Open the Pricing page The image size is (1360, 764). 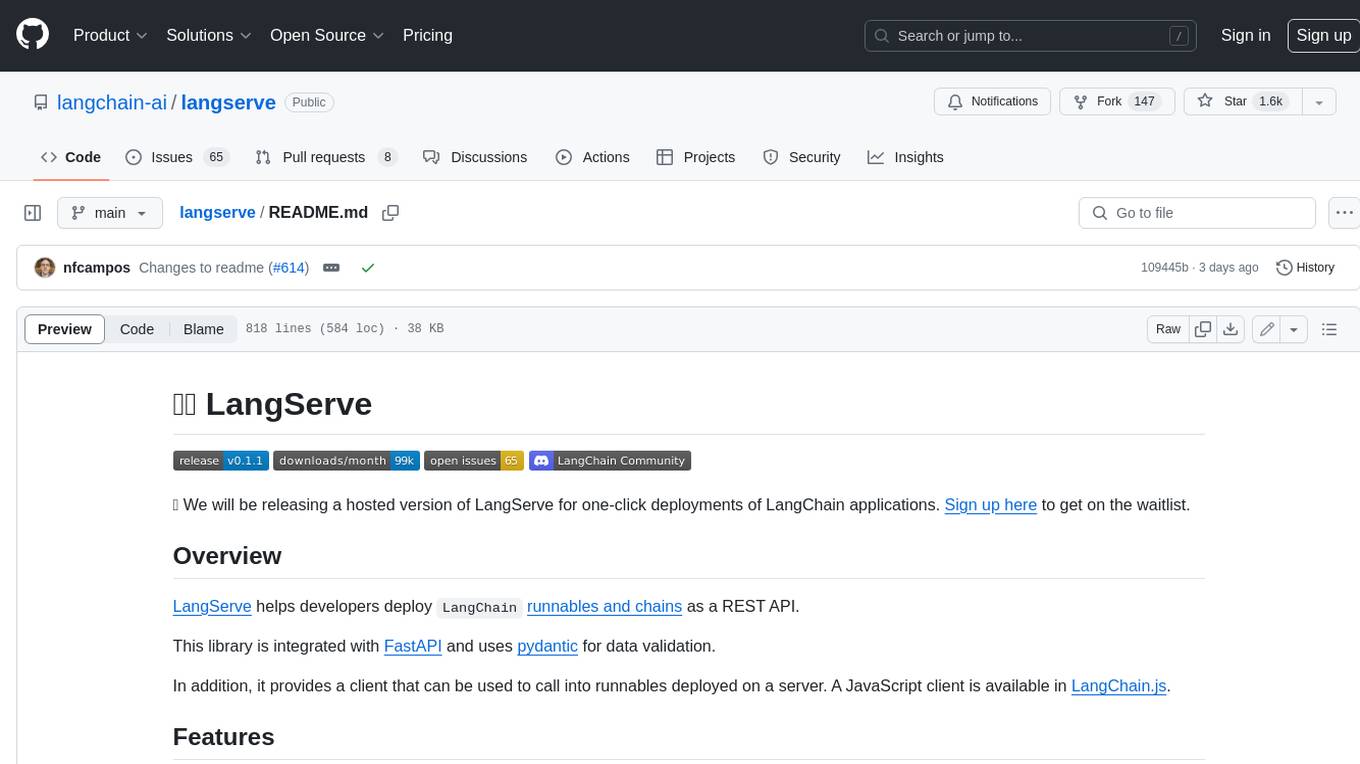(427, 35)
